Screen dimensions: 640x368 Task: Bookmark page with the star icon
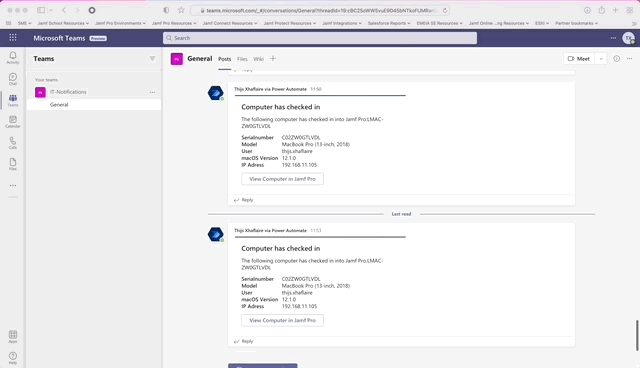coord(181,10)
